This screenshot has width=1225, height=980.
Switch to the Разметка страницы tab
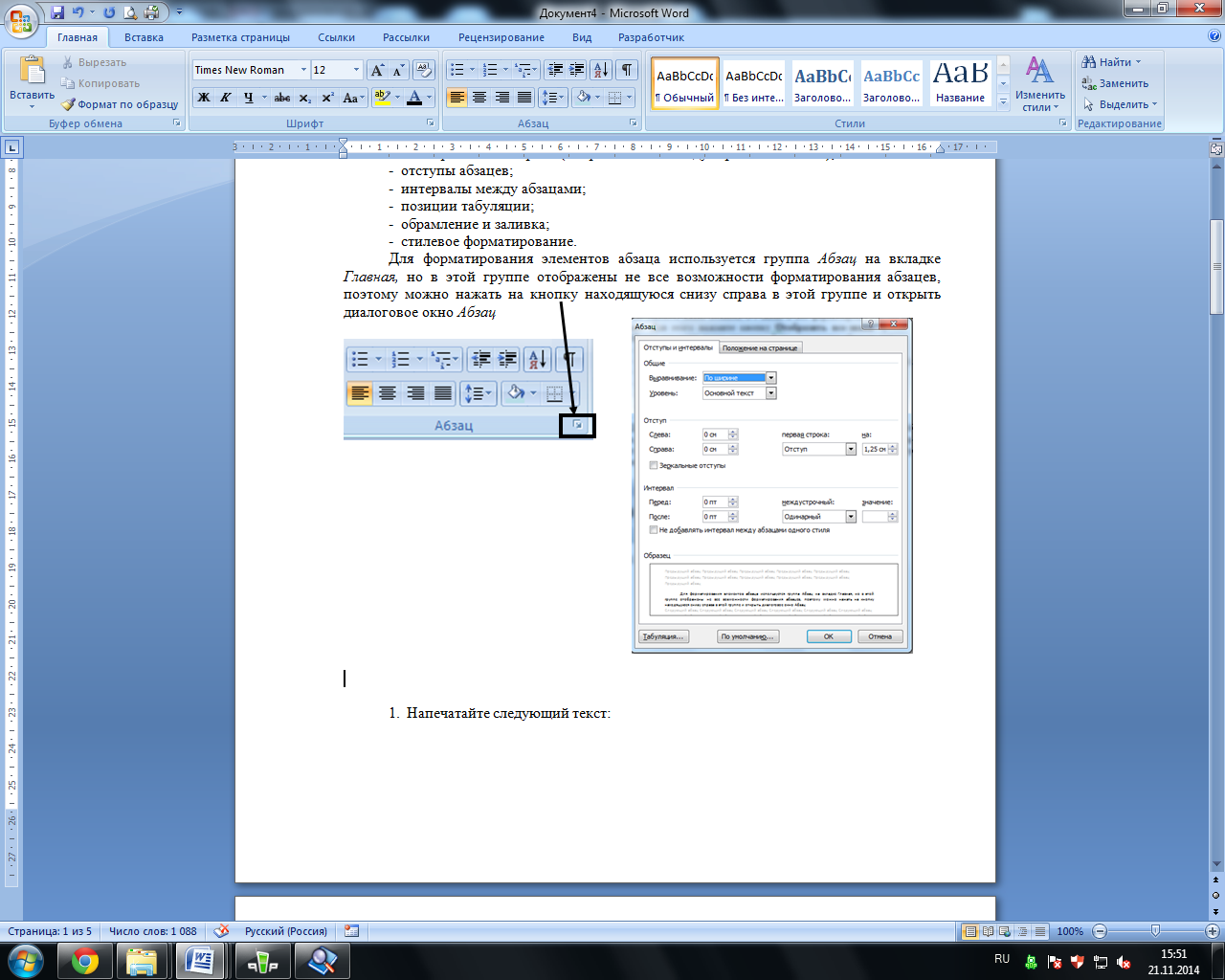pyautogui.click(x=240, y=37)
